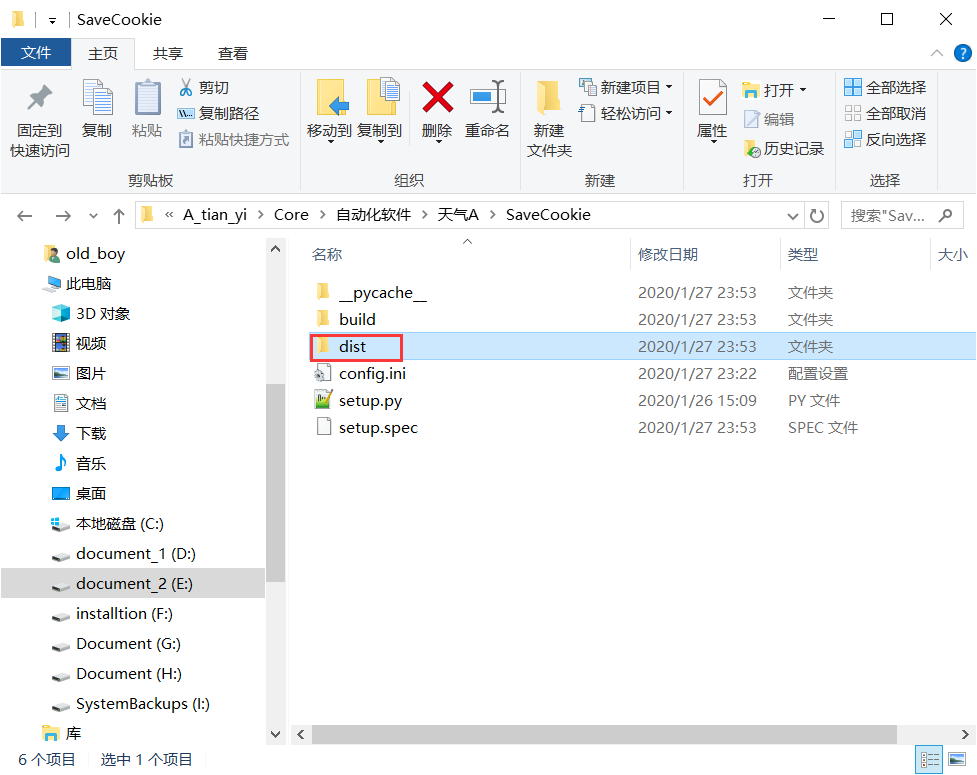This screenshot has height=775, width=977.
Task: Open document_1 (D:) drive in the sidebar
Action: click(123, 554)
